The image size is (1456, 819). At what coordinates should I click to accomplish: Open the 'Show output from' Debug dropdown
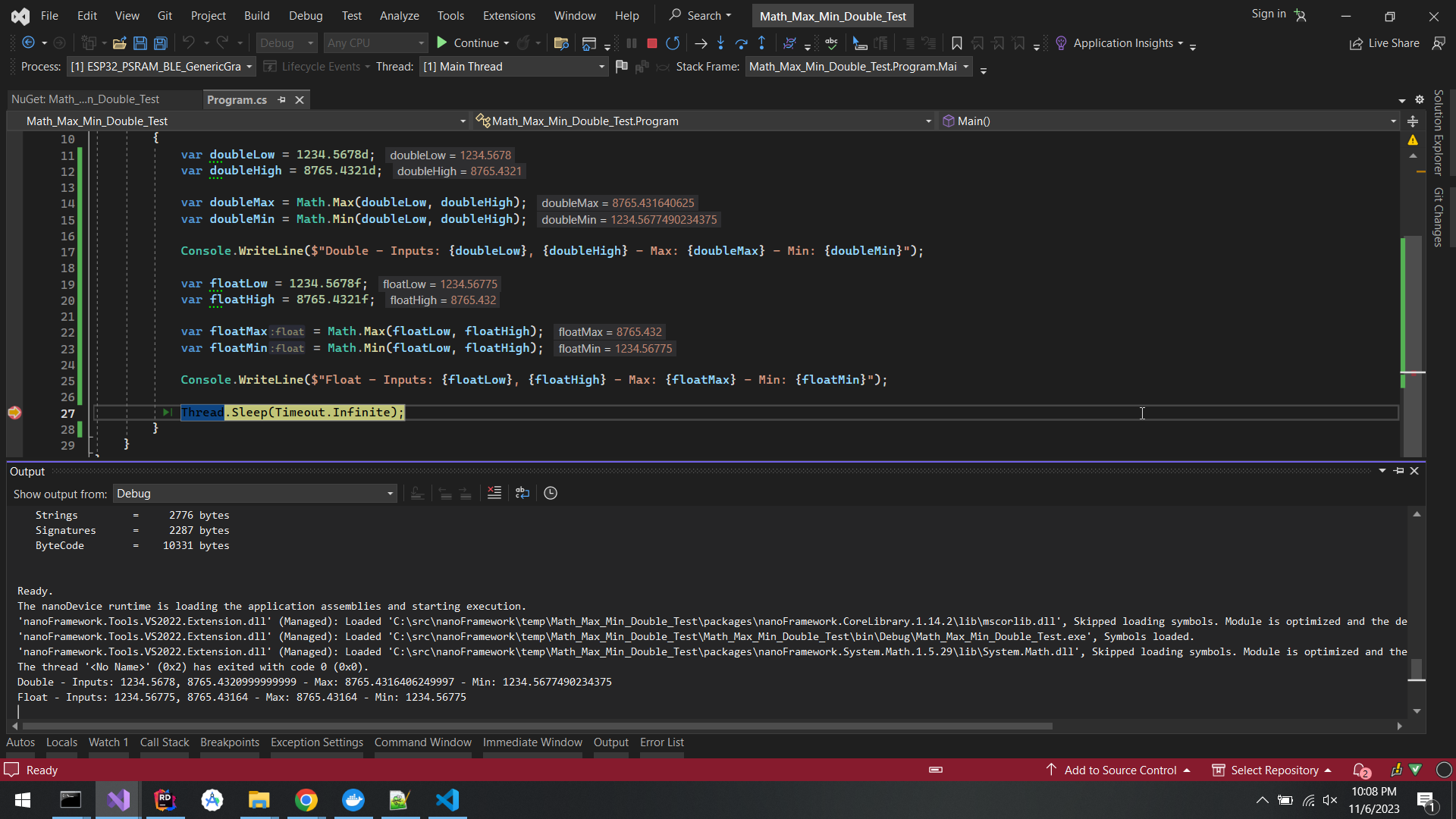[x=389, y=493]
